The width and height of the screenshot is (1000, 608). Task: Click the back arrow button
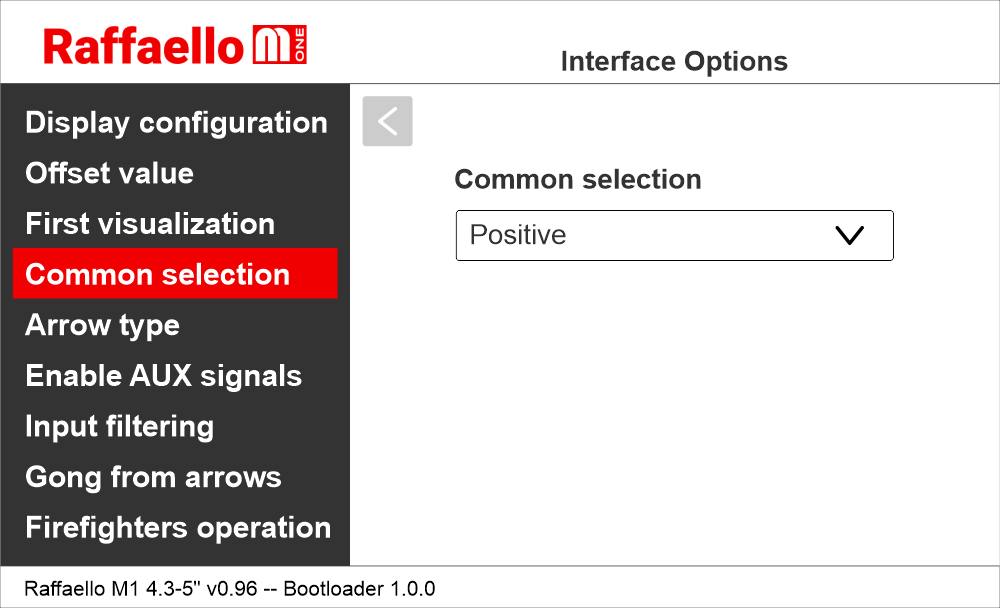tap(387, 121)
